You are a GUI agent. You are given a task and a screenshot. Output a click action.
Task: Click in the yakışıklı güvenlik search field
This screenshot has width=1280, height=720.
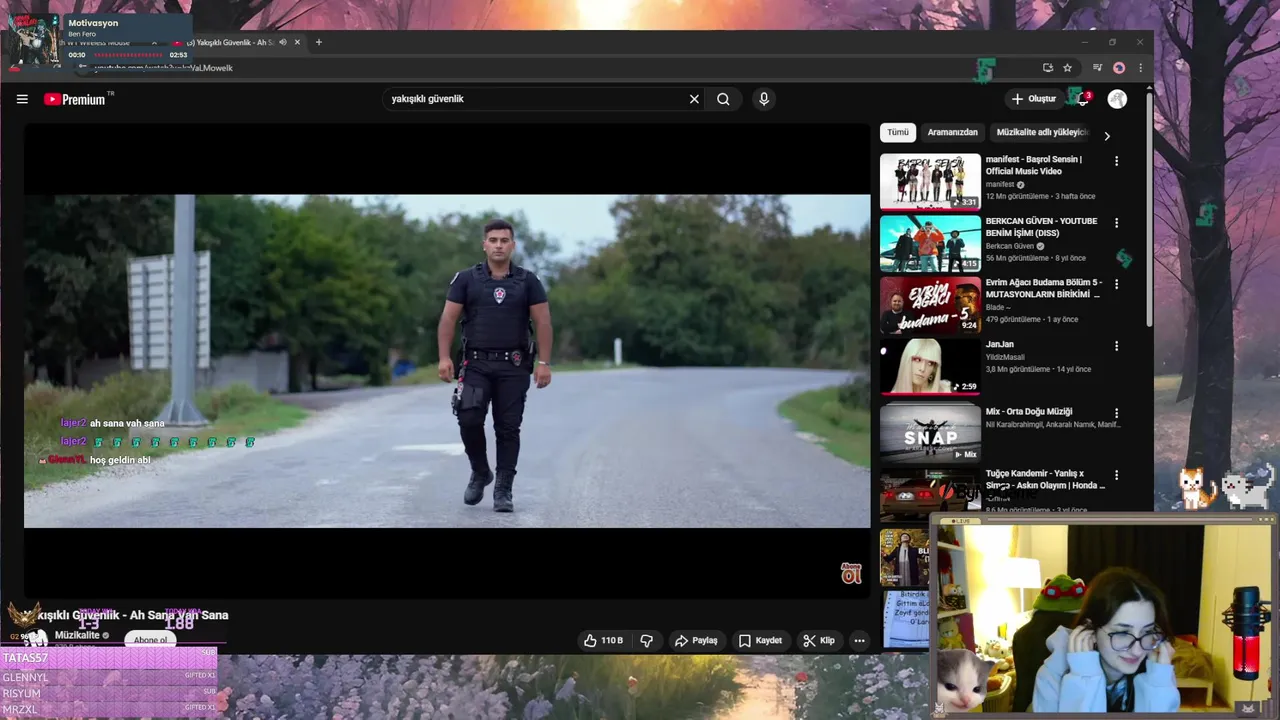[535, 99]
